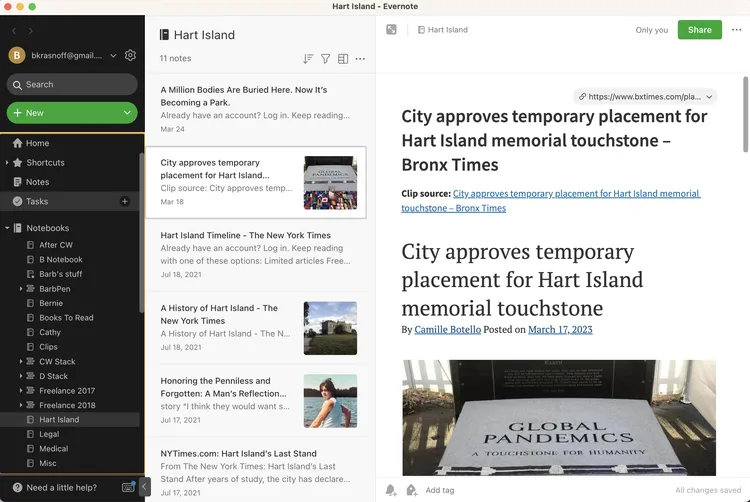The image size is (750, 502).
Task: Add new task with plus icon
Action: [x=125, y=202]
